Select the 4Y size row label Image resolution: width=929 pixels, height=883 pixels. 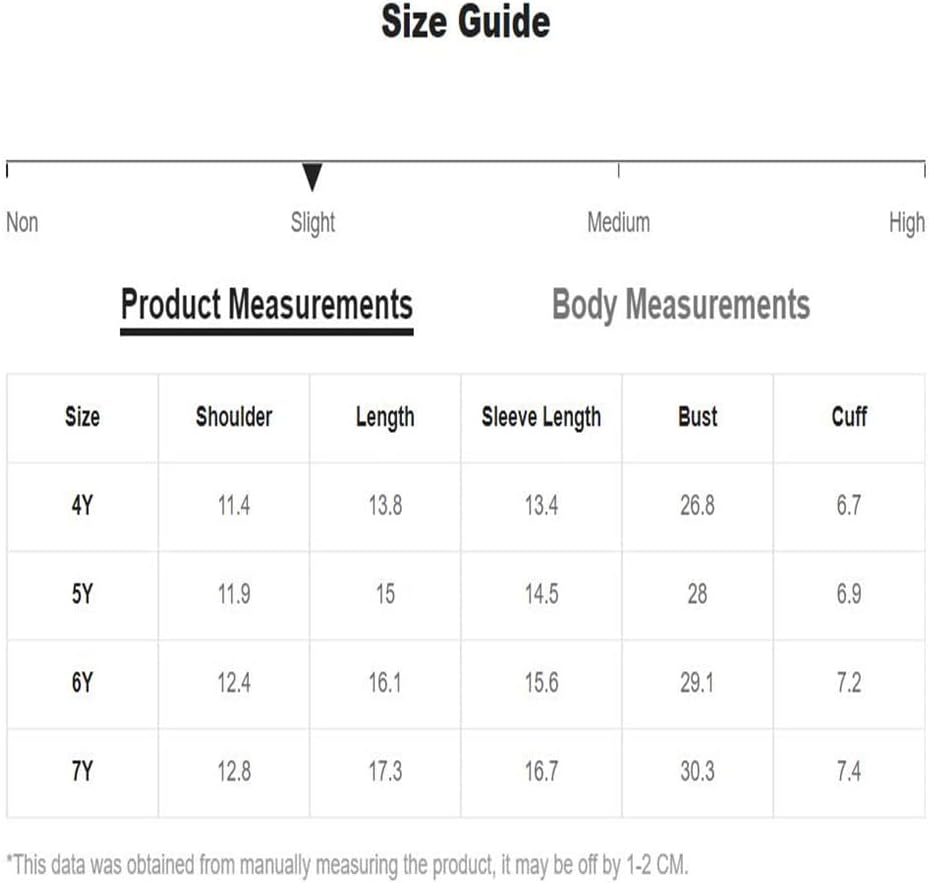coord(82,506)
